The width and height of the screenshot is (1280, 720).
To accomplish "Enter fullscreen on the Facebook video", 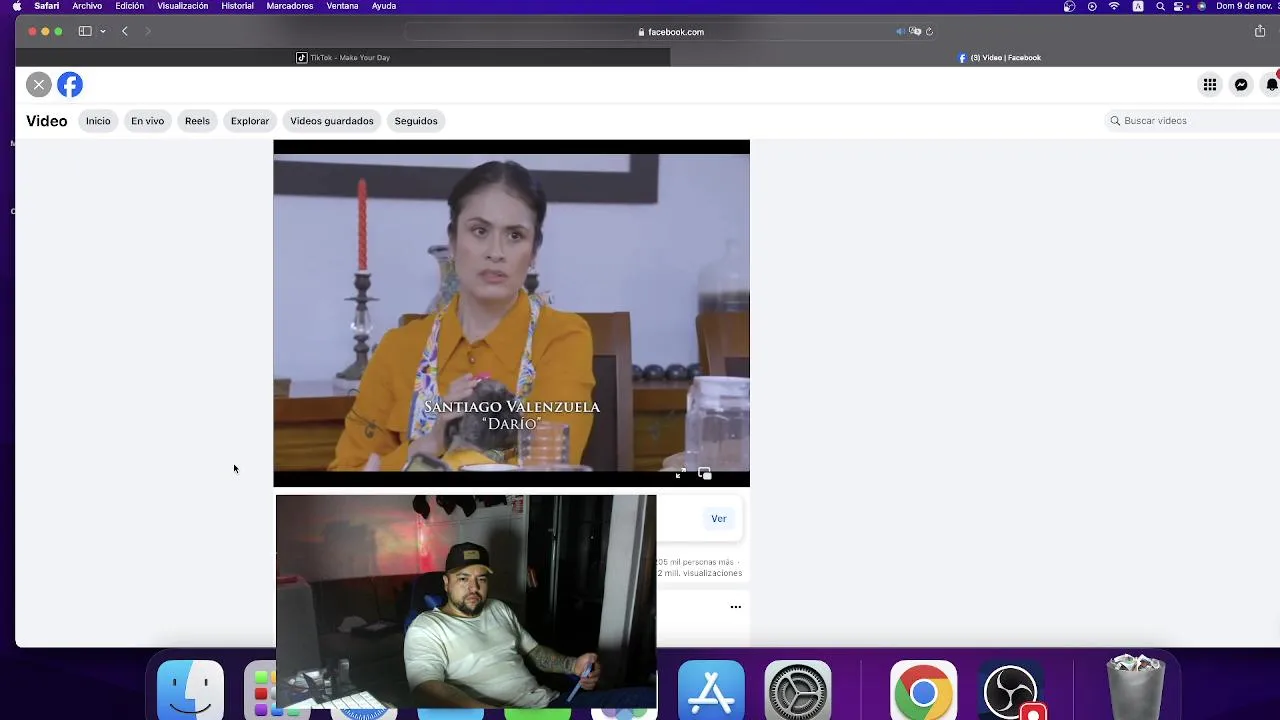I will (681, 474).
